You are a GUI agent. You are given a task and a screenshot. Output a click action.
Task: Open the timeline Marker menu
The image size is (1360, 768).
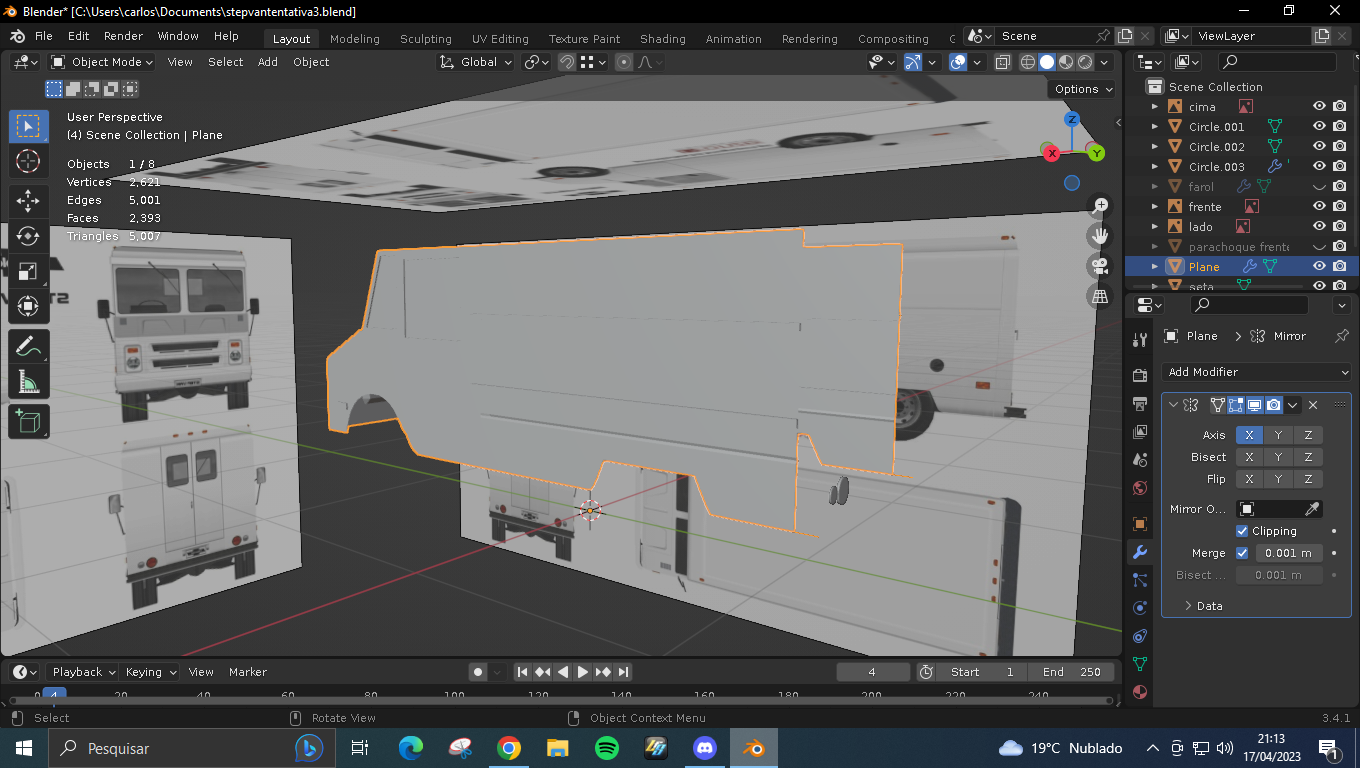click(x=248, y=672)
